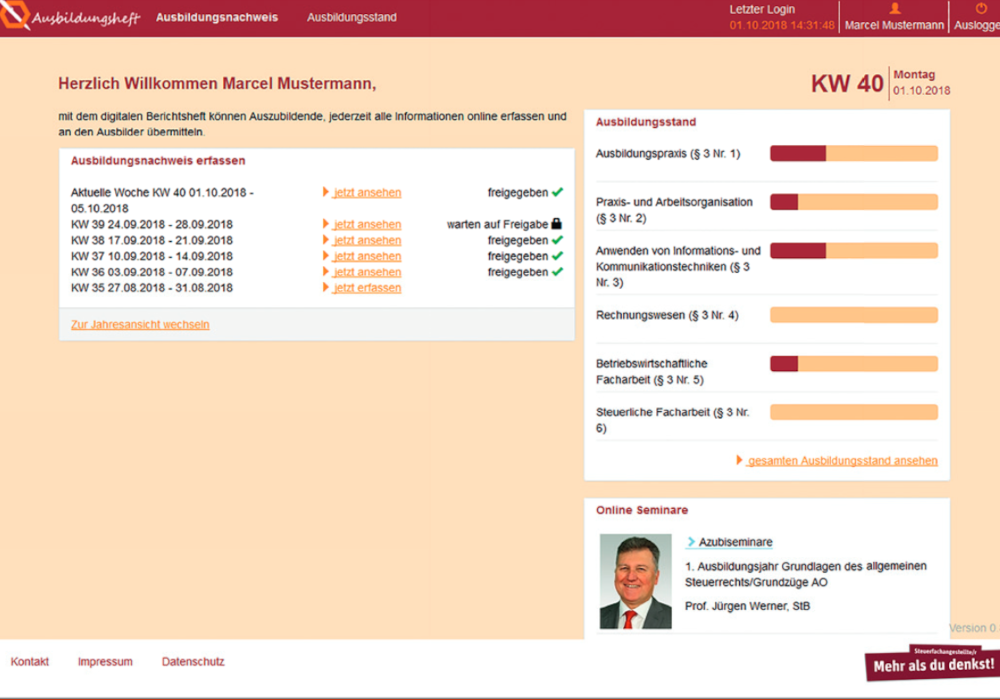Click the Ausbildungsheft logo icon
Screen dimensions: 1000x700
click(15, 17)
